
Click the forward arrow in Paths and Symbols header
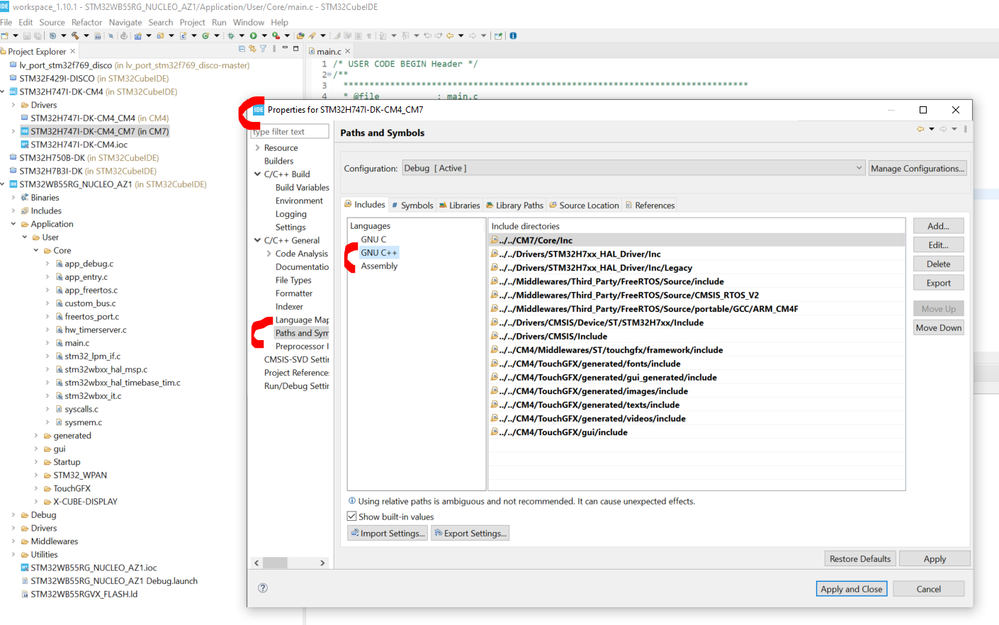pos(943,129)
